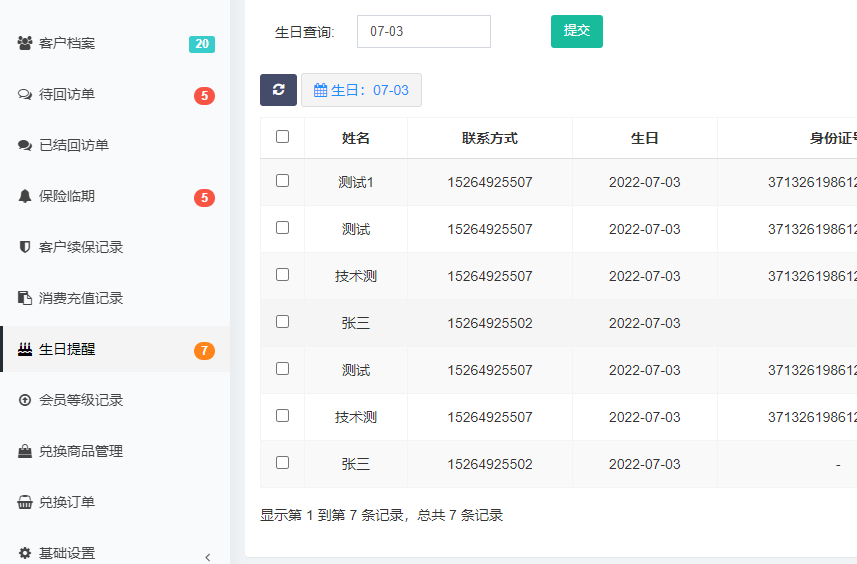Click the 客户档案 users icon
The width and height of the screenshot is (857, 564).
pyautogui.click(x=25, y=44)
